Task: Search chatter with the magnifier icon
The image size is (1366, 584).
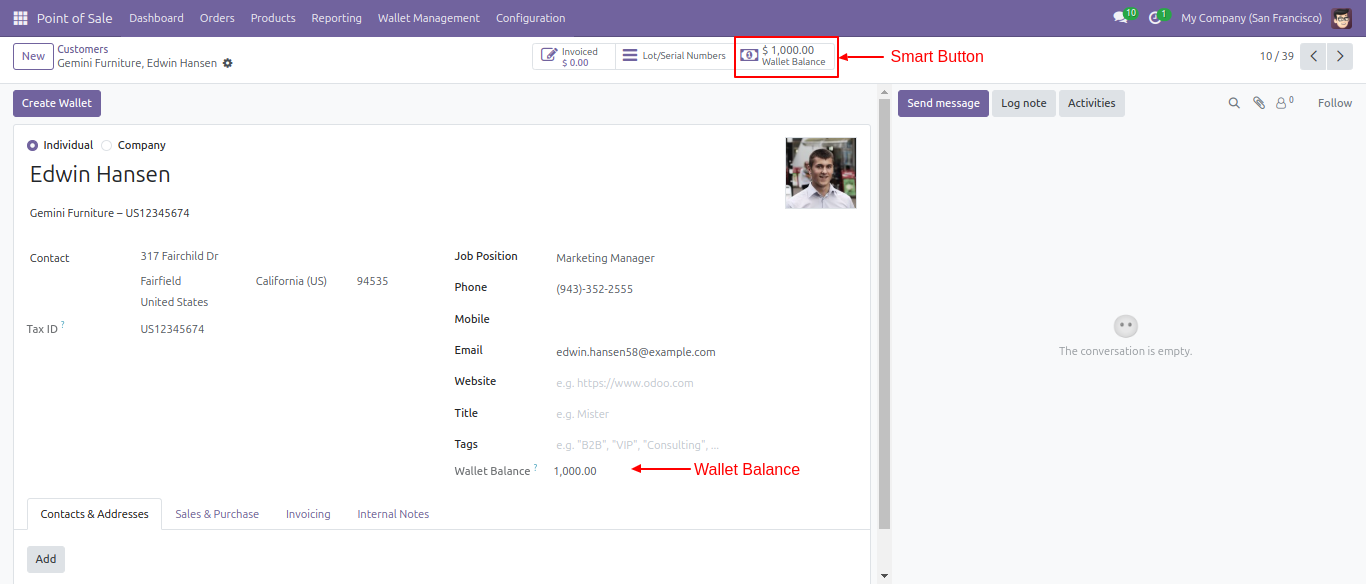Action: (1234, 103)
